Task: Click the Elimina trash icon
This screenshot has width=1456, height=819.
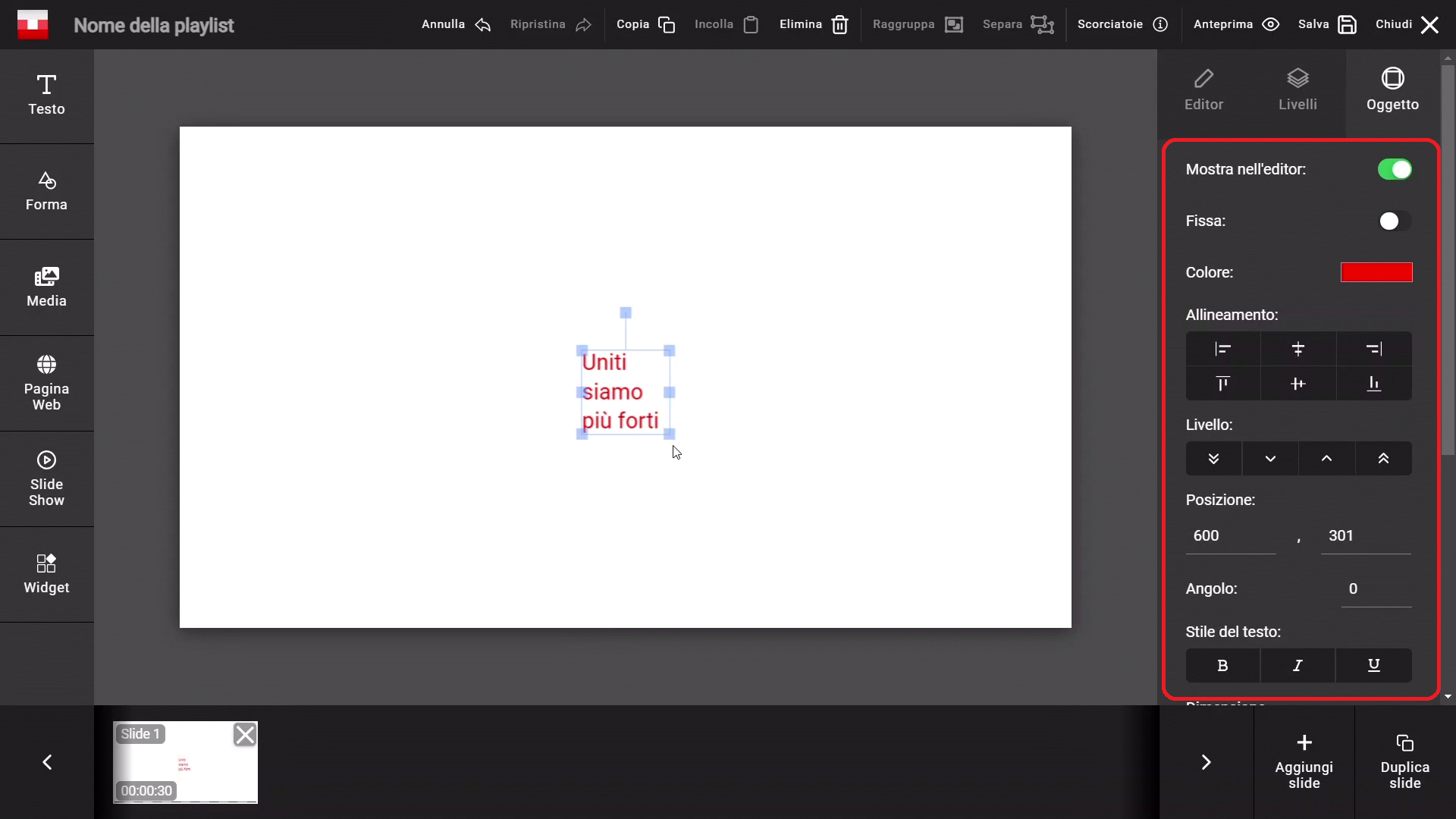Action: click(x=839, y=25)
